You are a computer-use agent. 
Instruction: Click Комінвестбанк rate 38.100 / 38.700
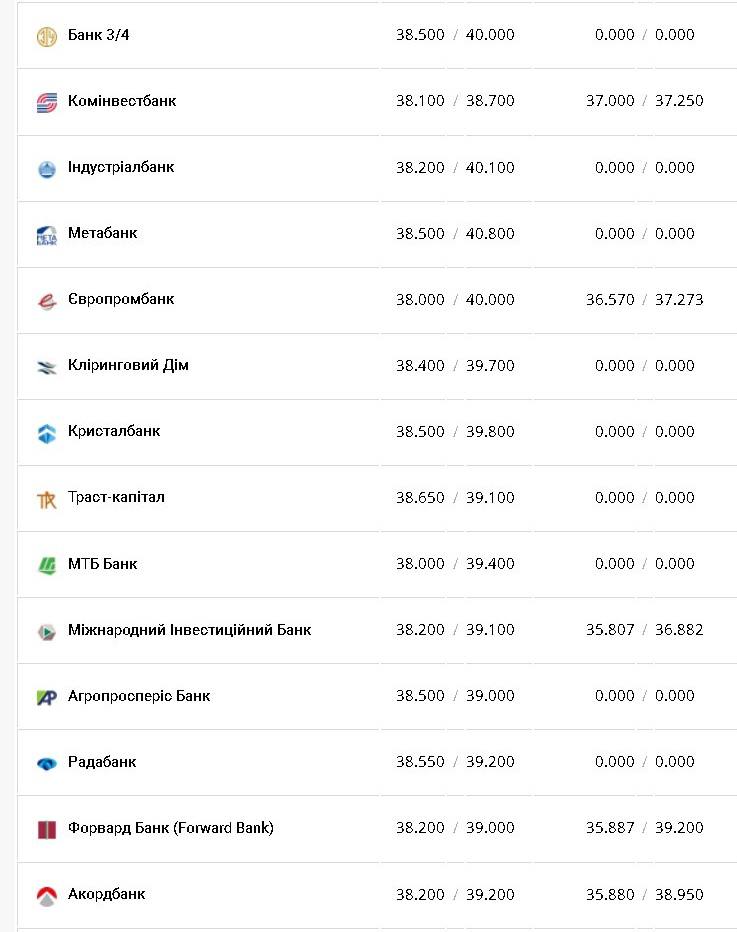point(455,101)
